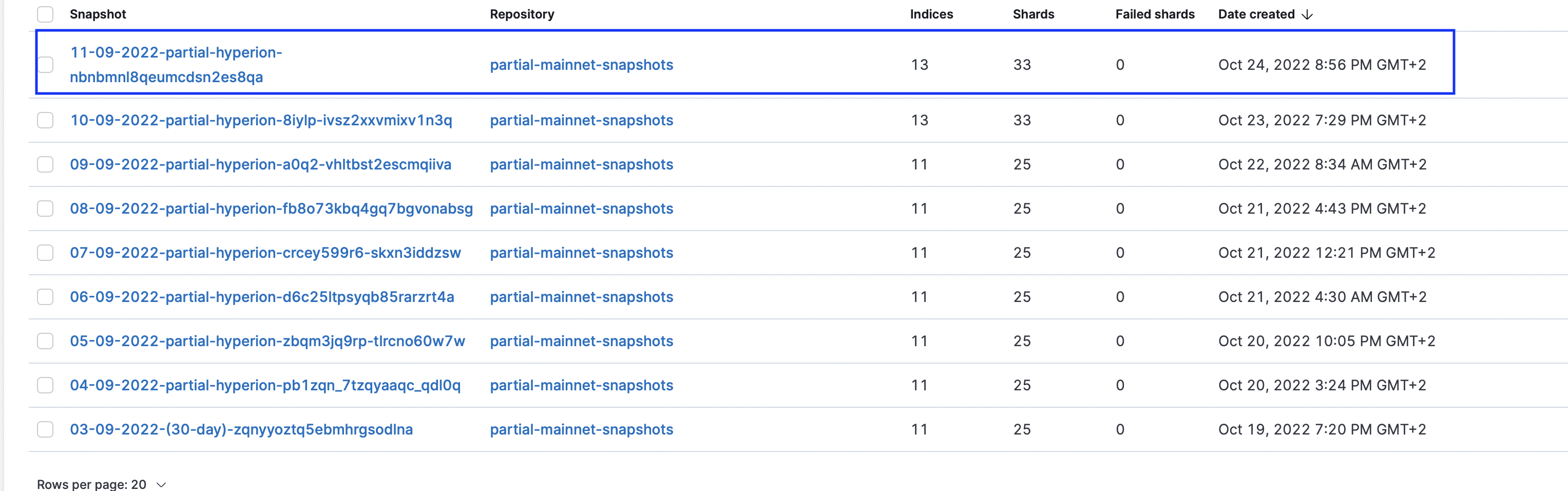The width and height of the screenshot is (1568, 491).
Task: Click the Date created sort arrow icon
Action: point(1307,14)
